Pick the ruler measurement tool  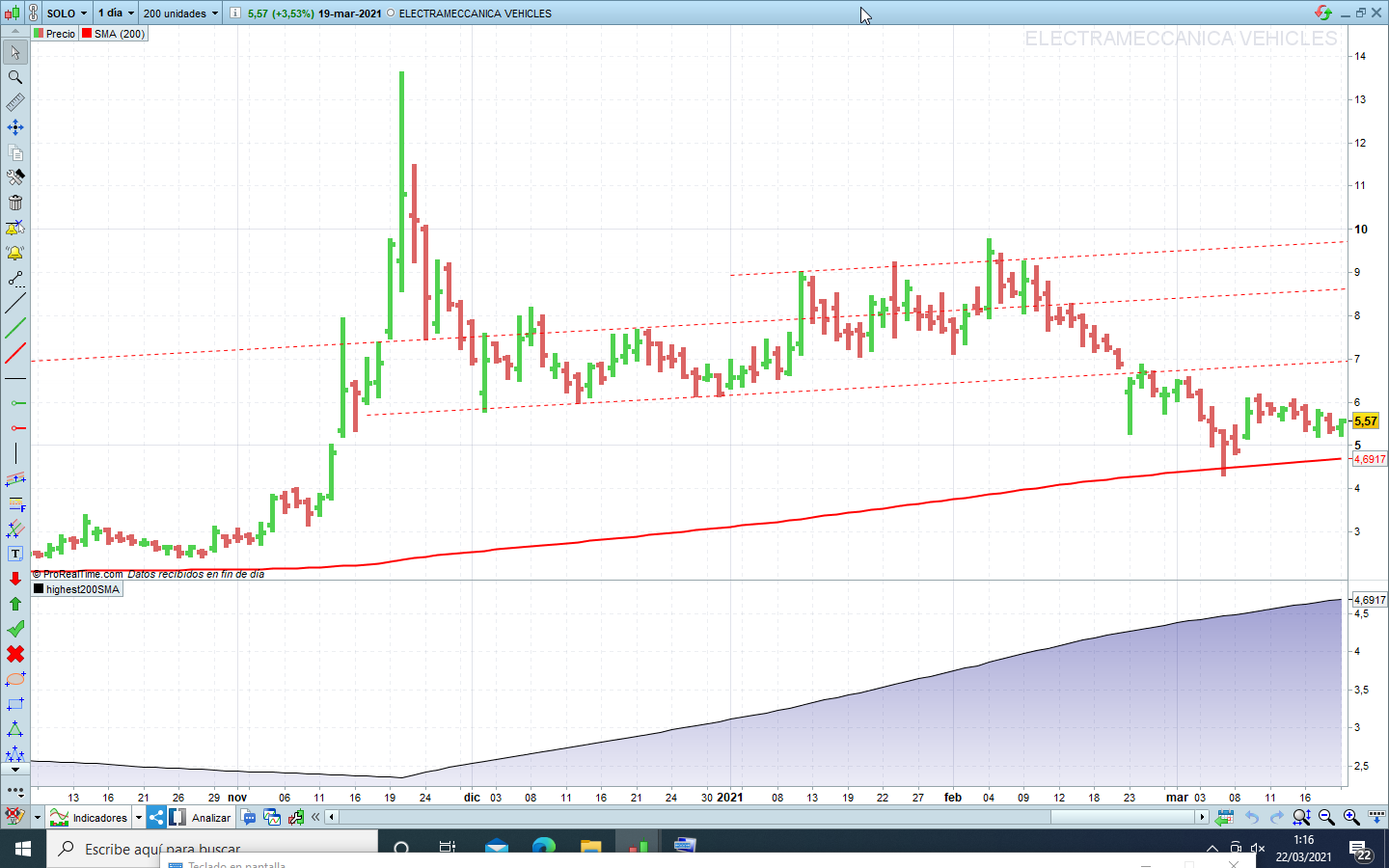[15, 102]
